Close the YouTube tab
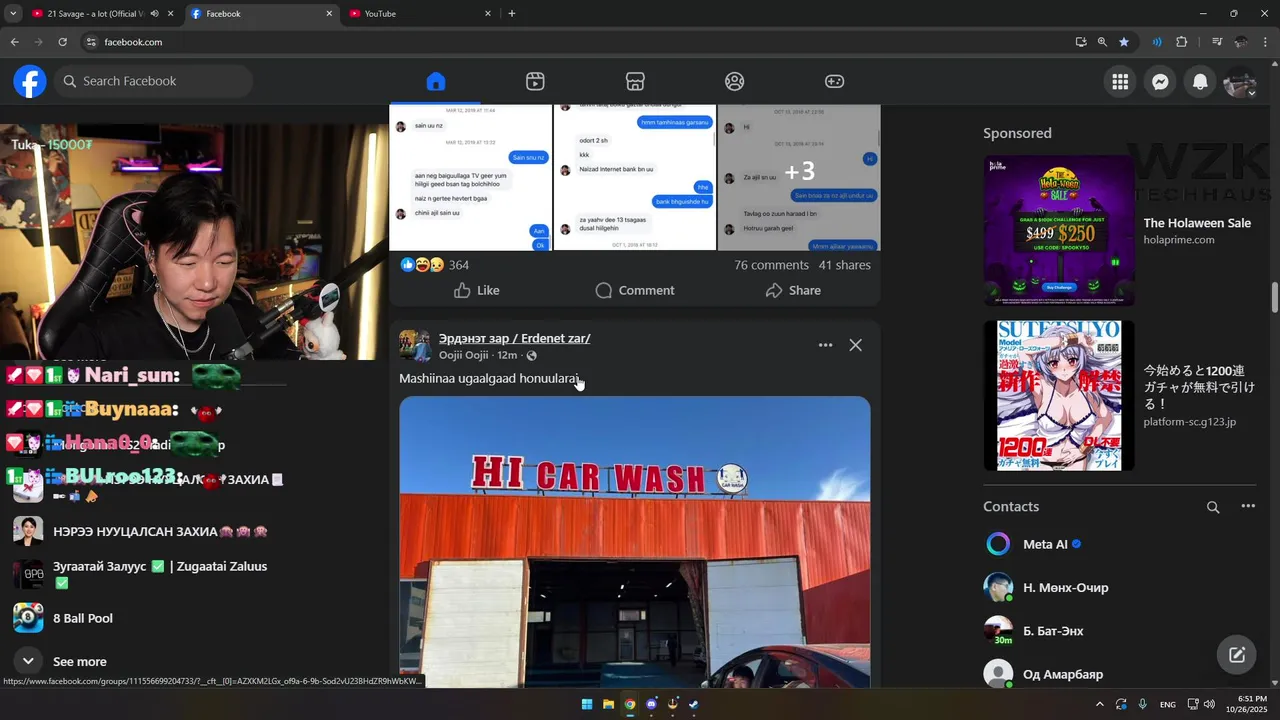1280x720 pixels. (x=488, y=14)
